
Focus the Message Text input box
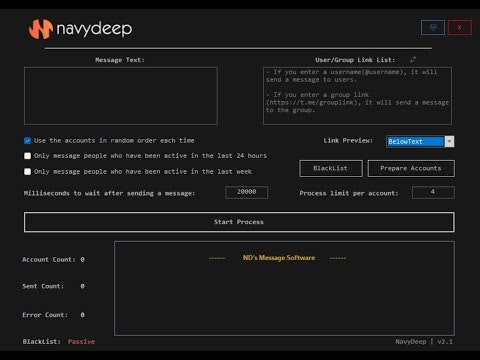click(121, 96)
